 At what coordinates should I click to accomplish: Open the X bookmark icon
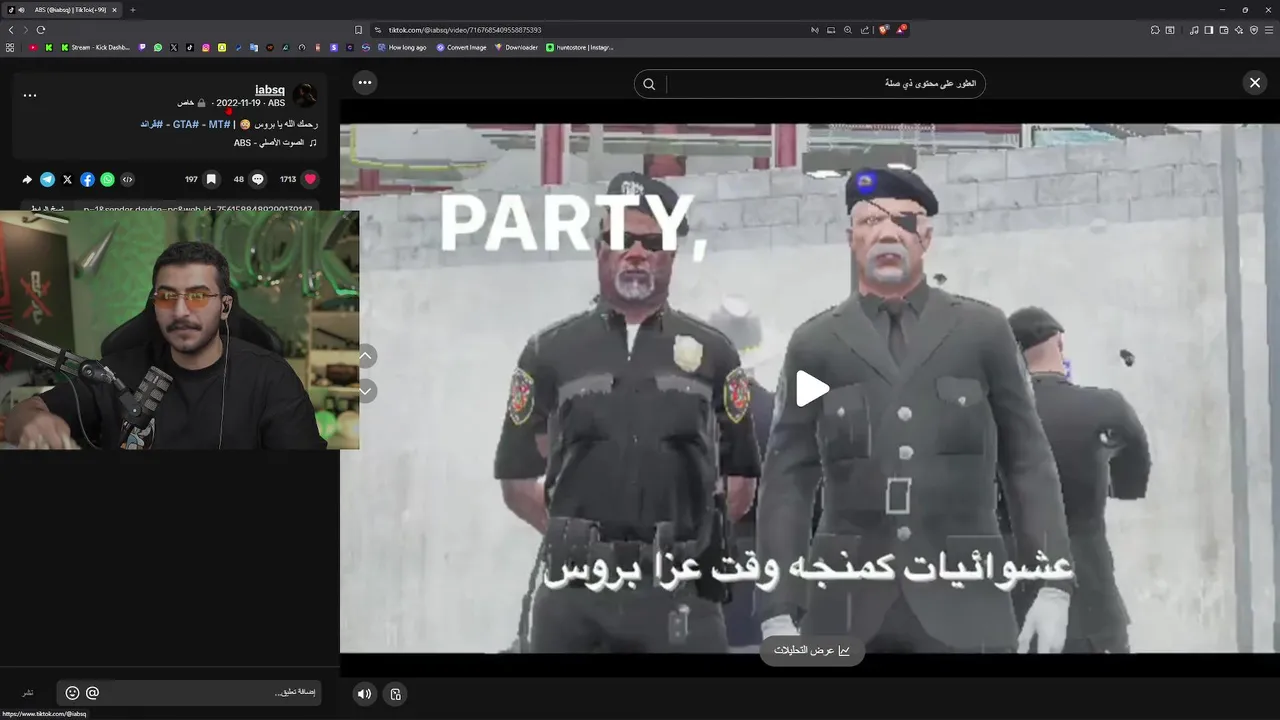tap(174, 47)
